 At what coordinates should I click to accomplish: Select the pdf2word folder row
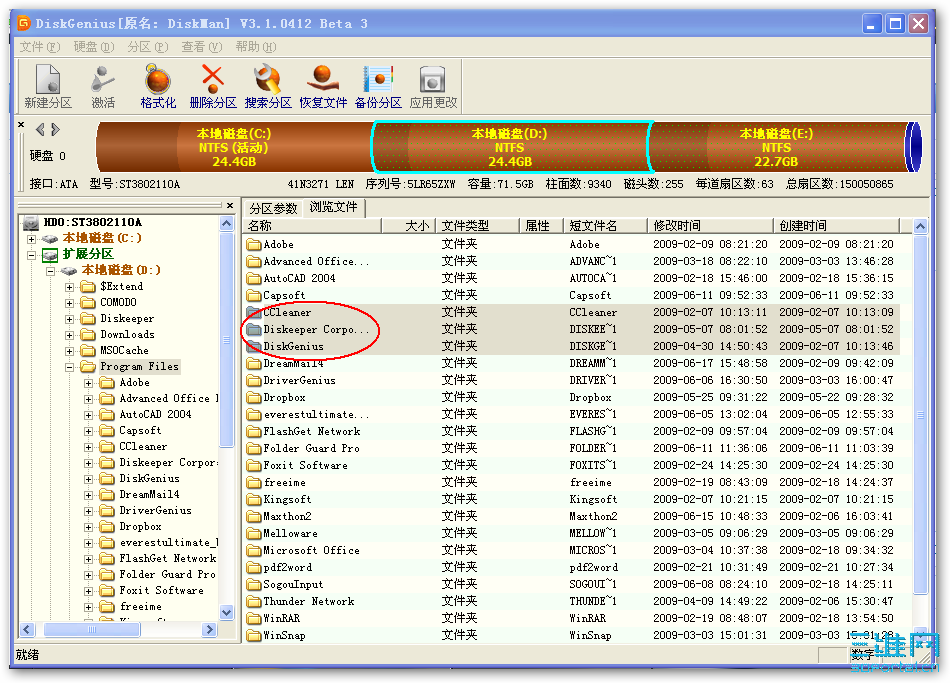pos(573,567)
